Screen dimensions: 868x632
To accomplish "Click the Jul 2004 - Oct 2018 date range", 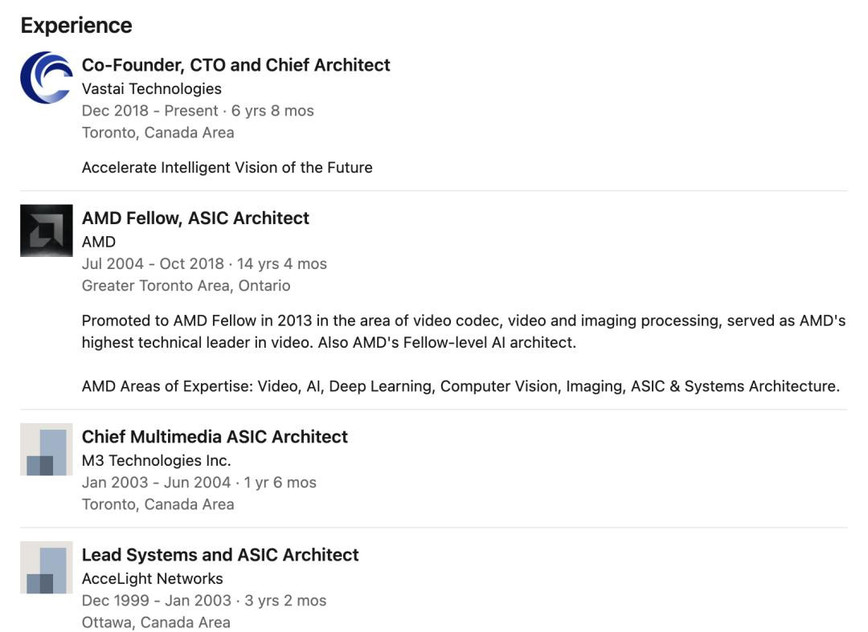I will click(x=153, y=263).
